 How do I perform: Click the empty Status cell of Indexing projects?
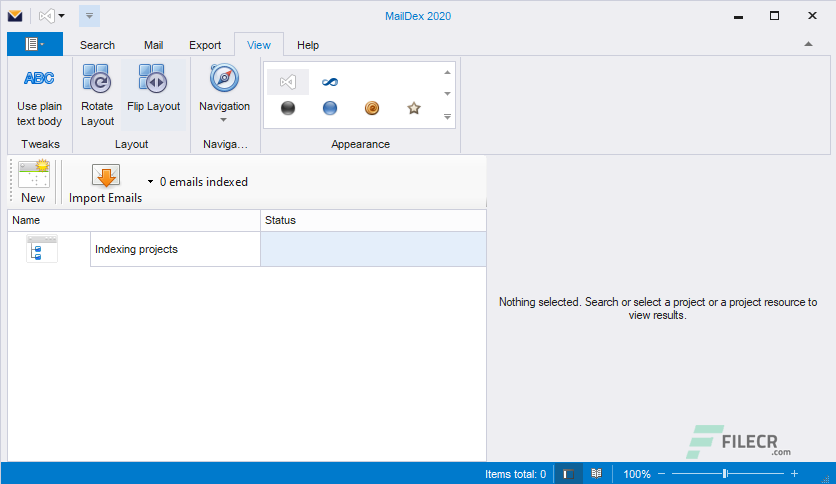click(373, 249)
